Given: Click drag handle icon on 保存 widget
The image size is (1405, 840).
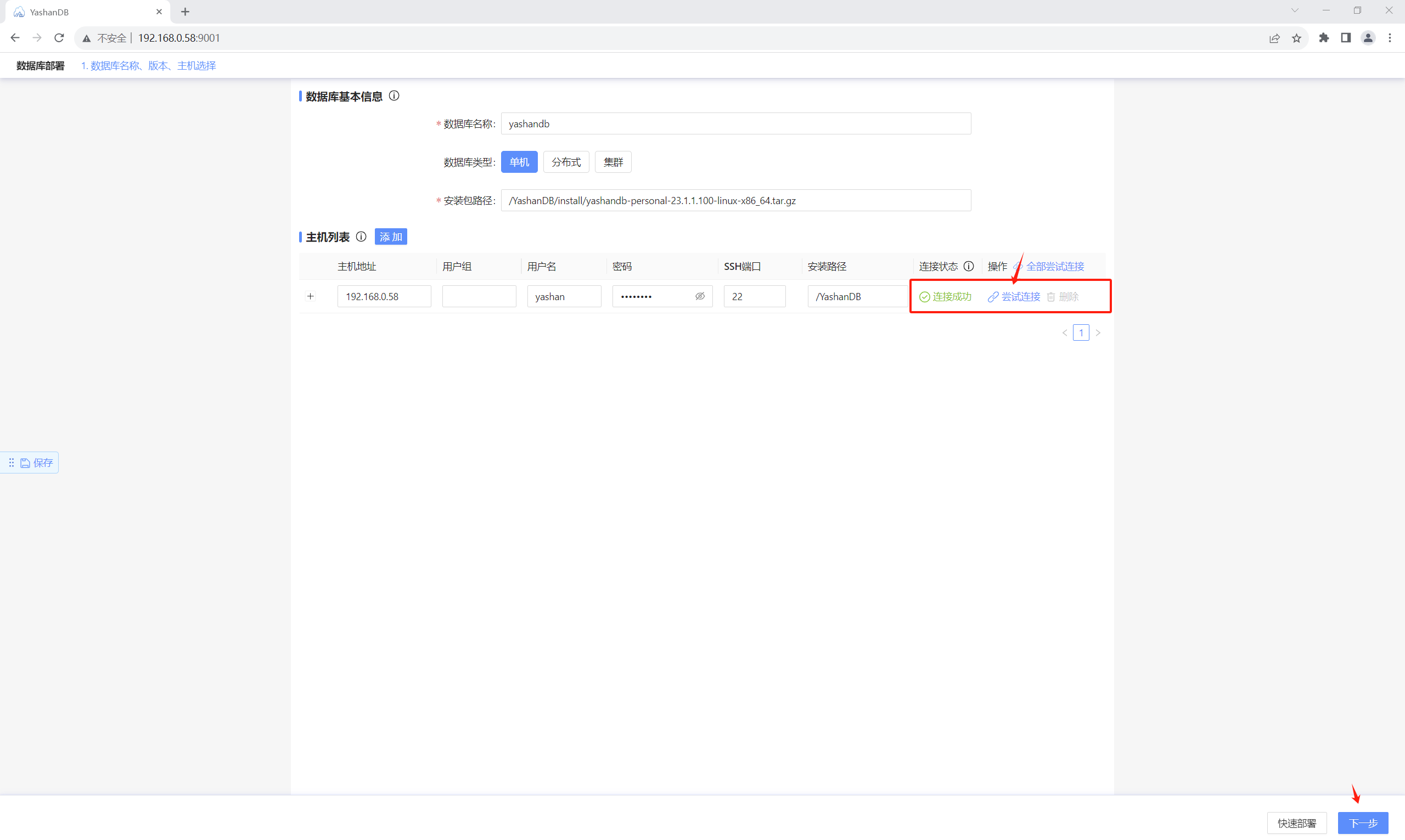Looking at the screenshot, I should coord(12,463).
